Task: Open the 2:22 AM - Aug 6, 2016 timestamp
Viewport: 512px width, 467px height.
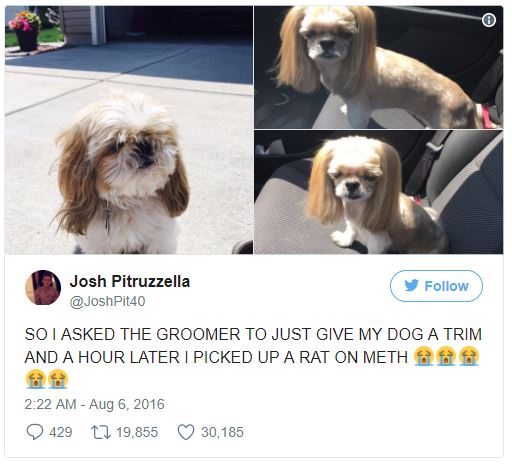Action: (94, 404)
